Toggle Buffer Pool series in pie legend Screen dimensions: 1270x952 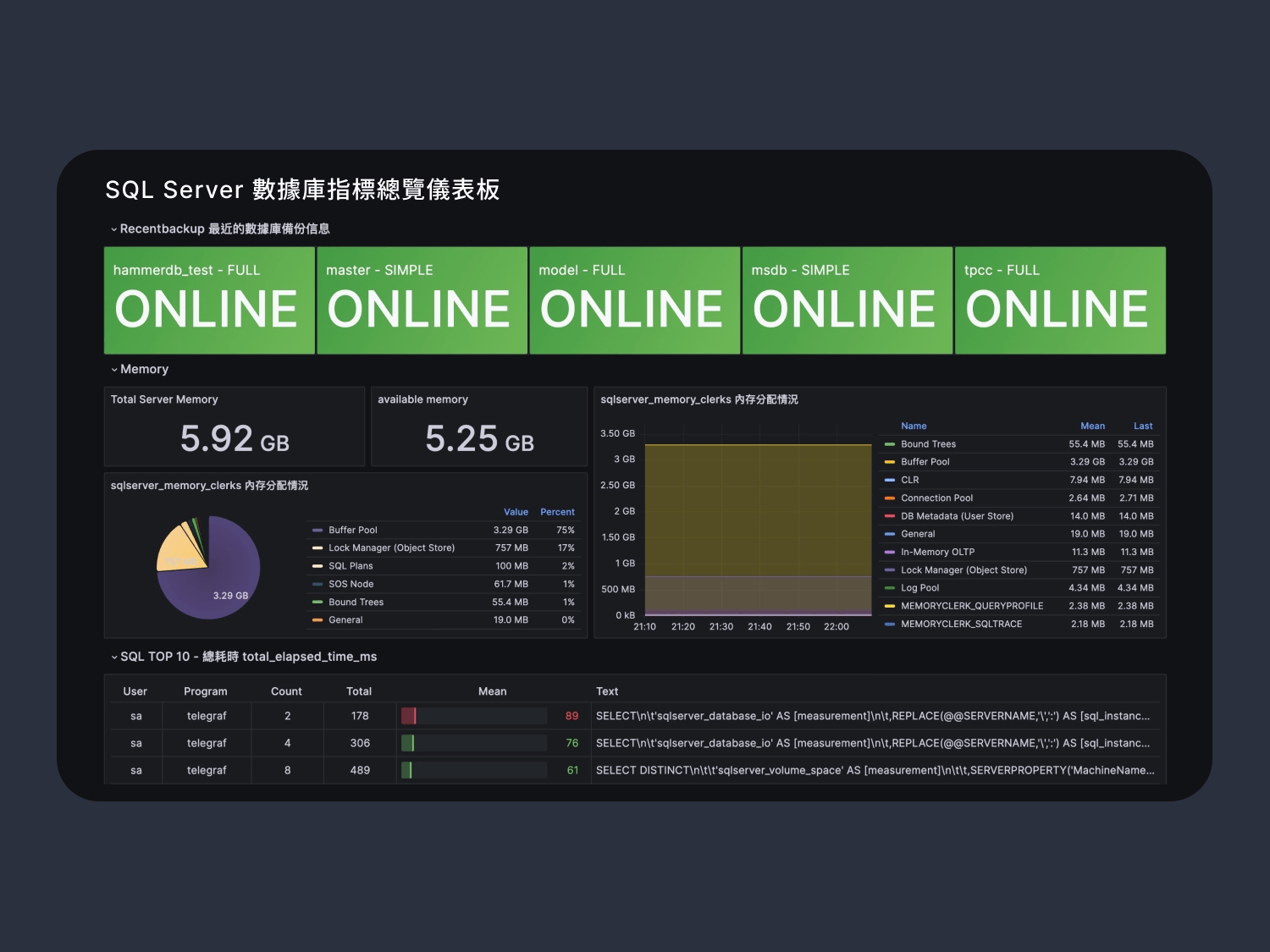coord(353,531)
